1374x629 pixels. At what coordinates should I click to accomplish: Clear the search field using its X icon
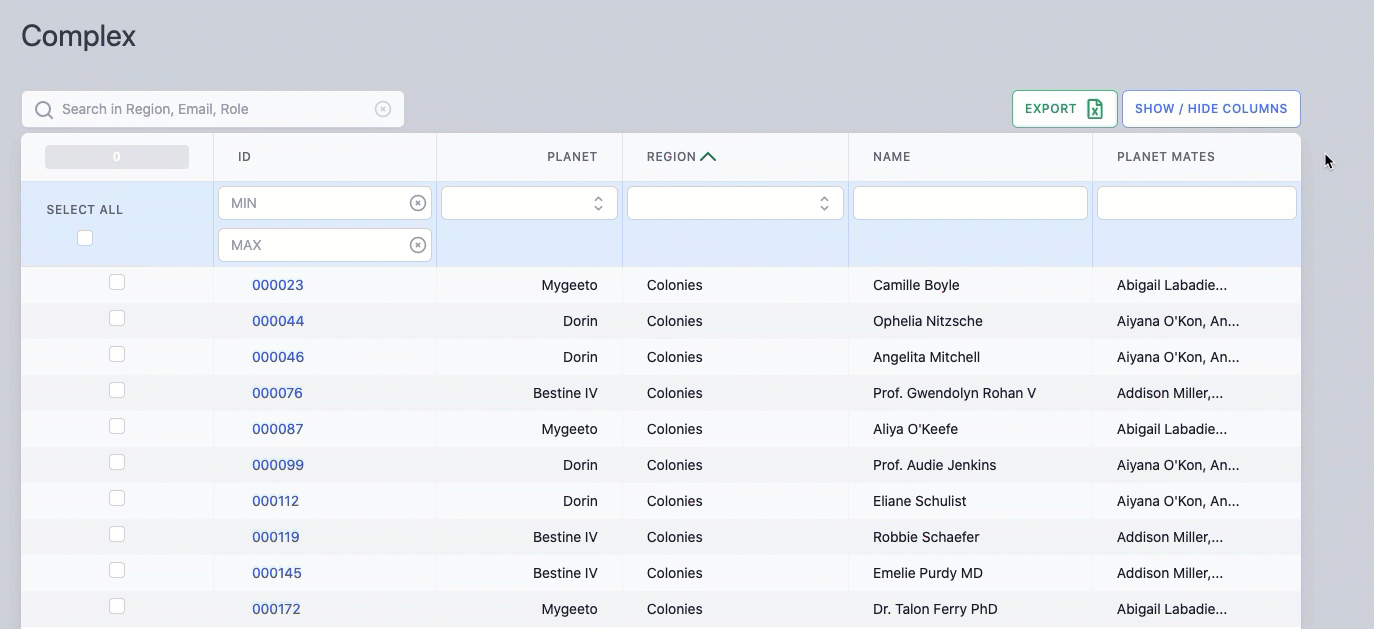pyautogui.click(x=383, y=108)
